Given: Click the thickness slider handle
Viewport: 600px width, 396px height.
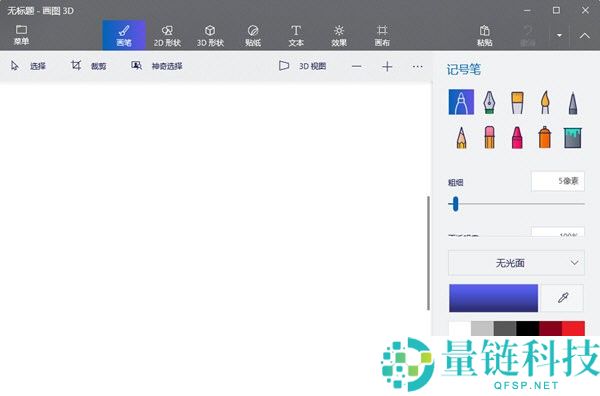Looking at the screenshot, I should click(455, 204).
